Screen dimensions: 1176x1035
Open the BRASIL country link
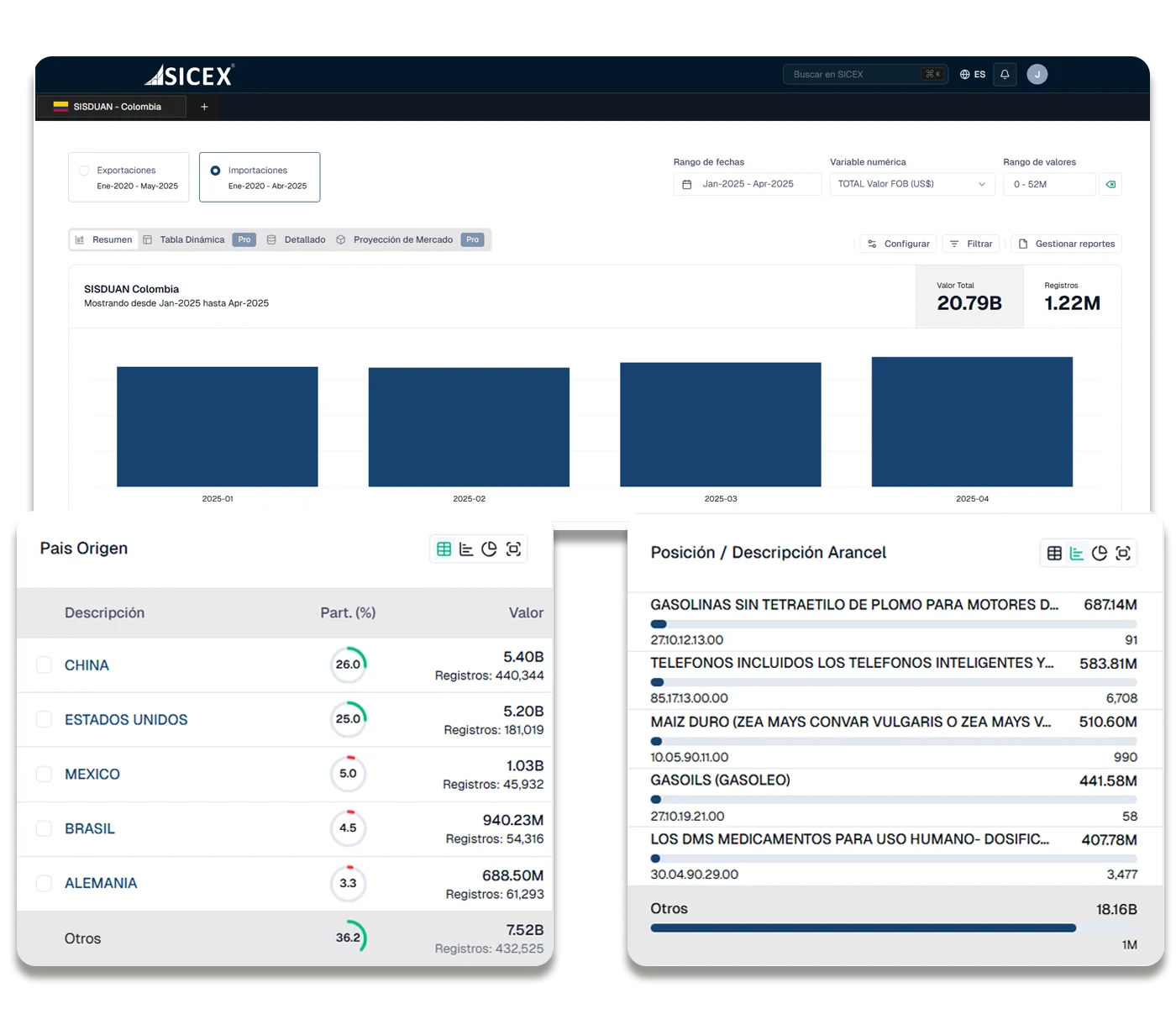pos(90,829)
